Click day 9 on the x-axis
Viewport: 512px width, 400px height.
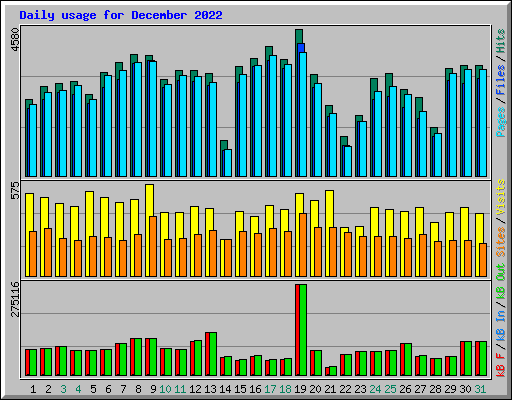point(153,389)
